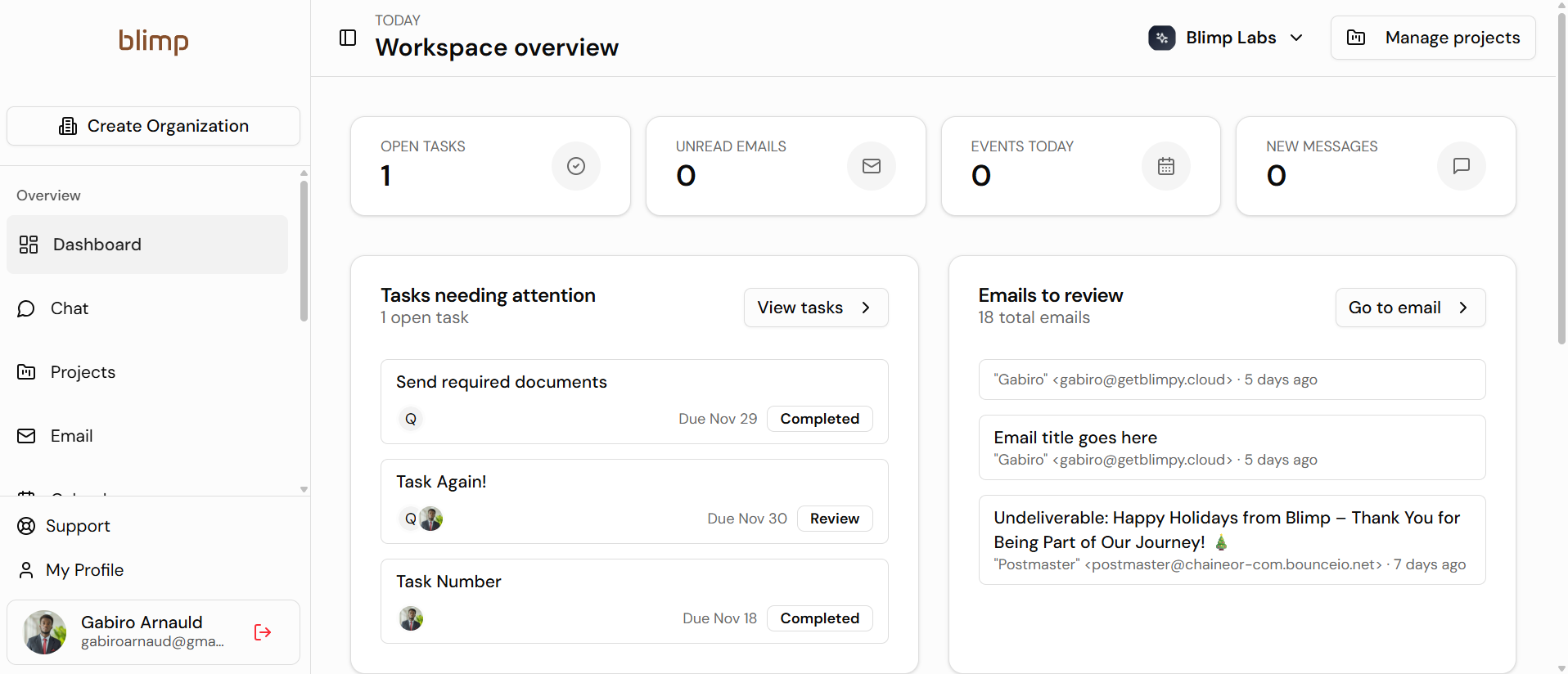
Task: Click the Blimp Labs workspace avatar icon
Action: tap(1162, 38)
